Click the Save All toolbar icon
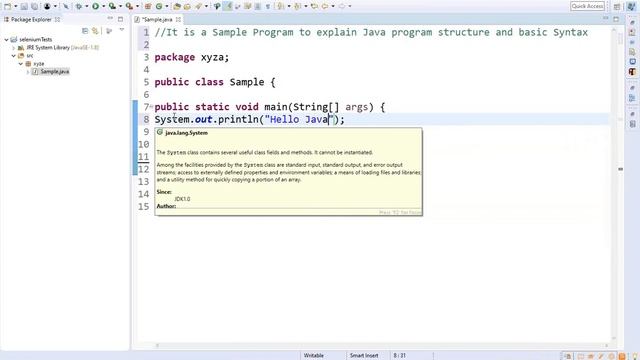Screen dimensions: 640x360 (x=34, y=6)
